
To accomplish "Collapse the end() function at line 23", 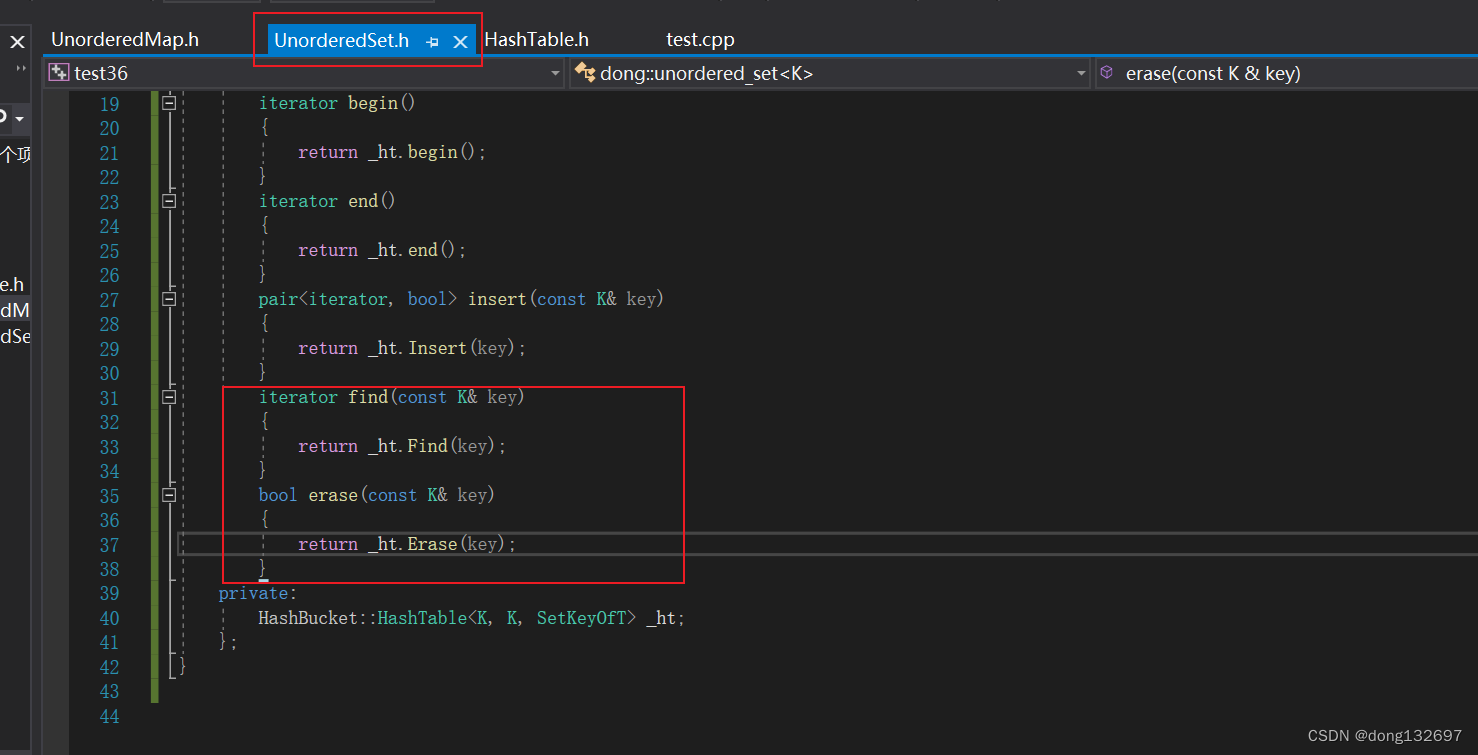I will point(169,201).
